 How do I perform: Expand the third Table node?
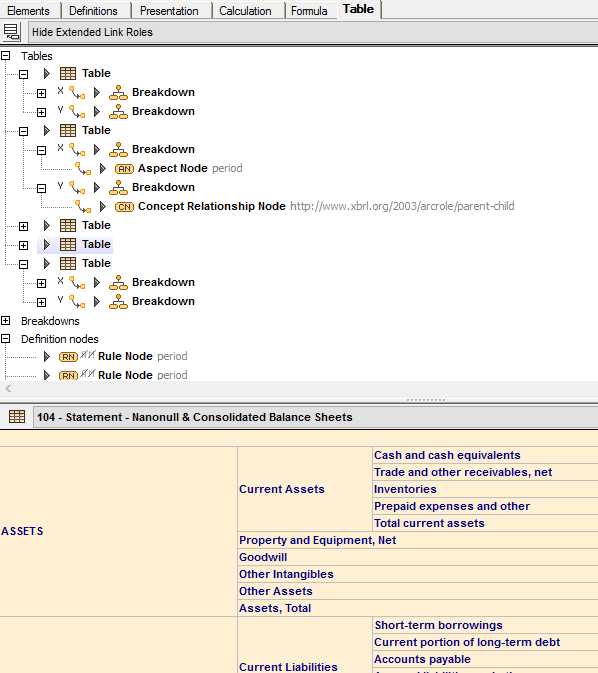(x=24, y=226)
